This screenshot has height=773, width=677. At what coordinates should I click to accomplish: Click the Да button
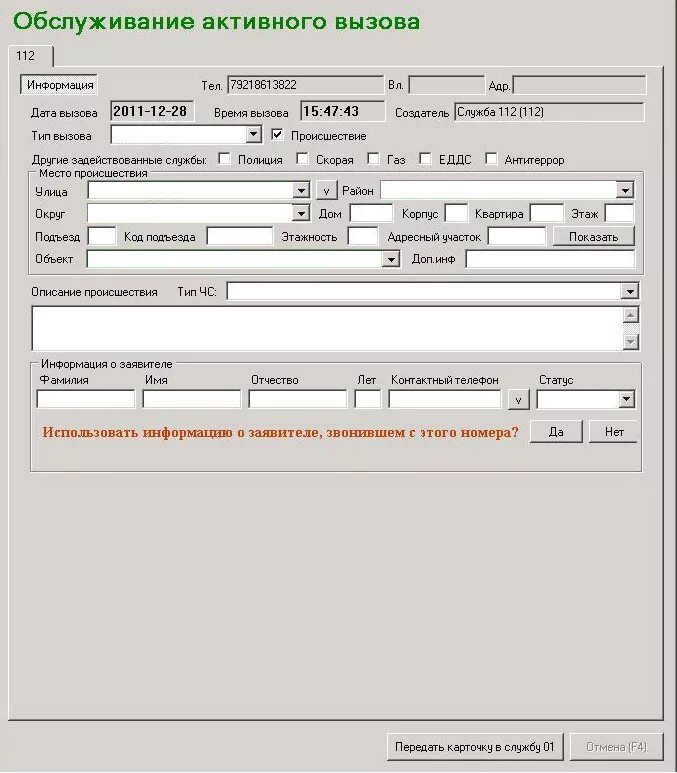556,432
